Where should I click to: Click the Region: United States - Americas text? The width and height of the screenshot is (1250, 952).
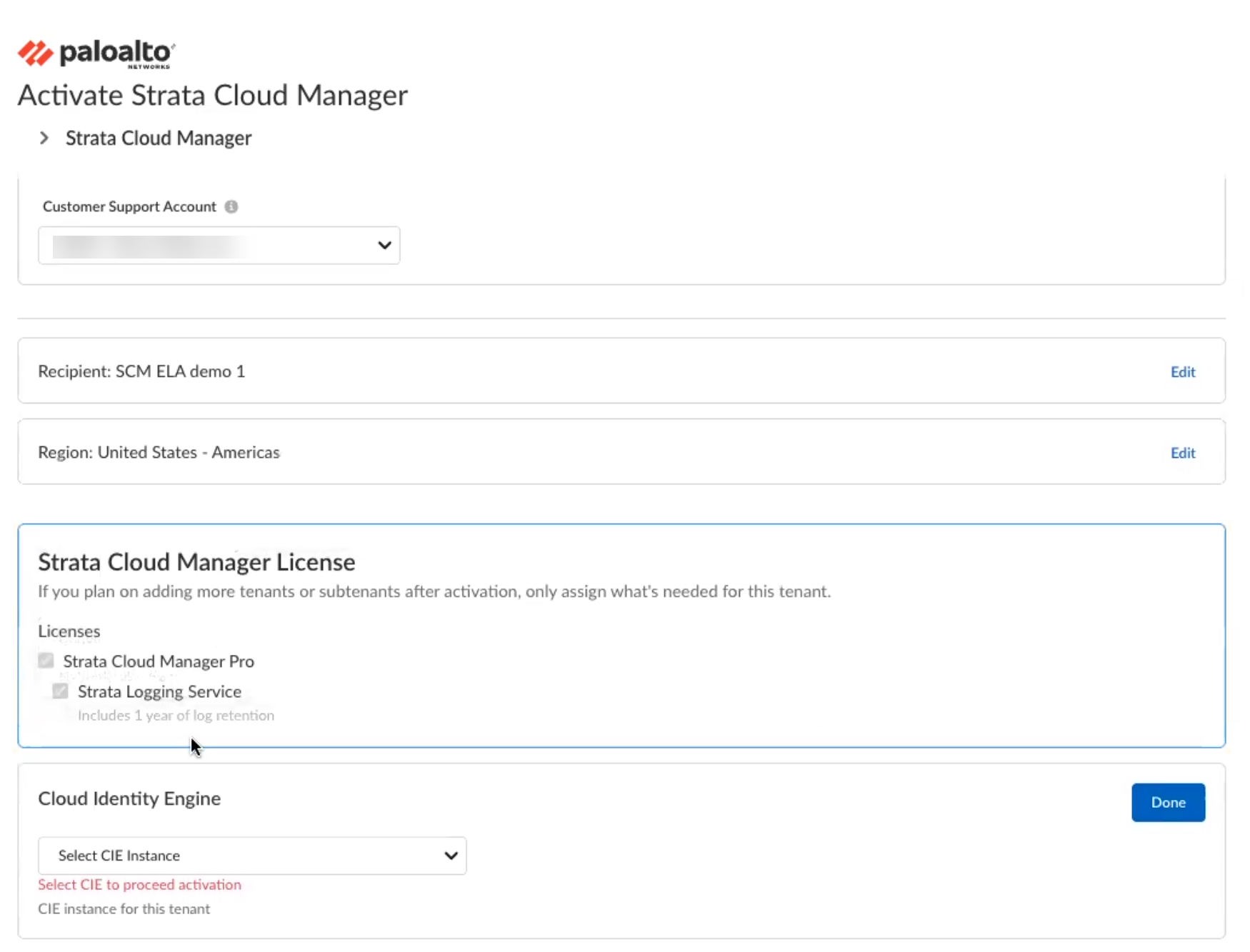159,453
